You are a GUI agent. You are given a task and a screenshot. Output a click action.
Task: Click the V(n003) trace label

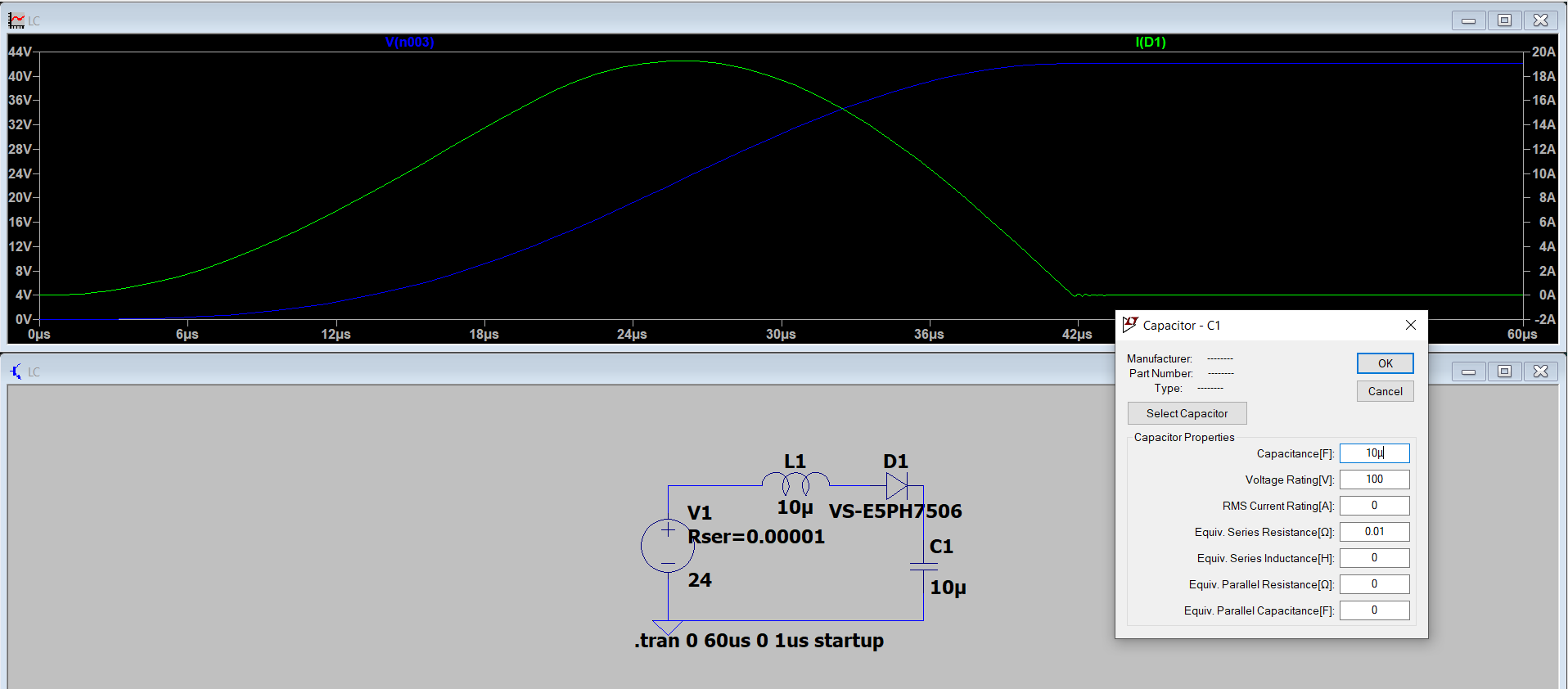pos(409,43)
